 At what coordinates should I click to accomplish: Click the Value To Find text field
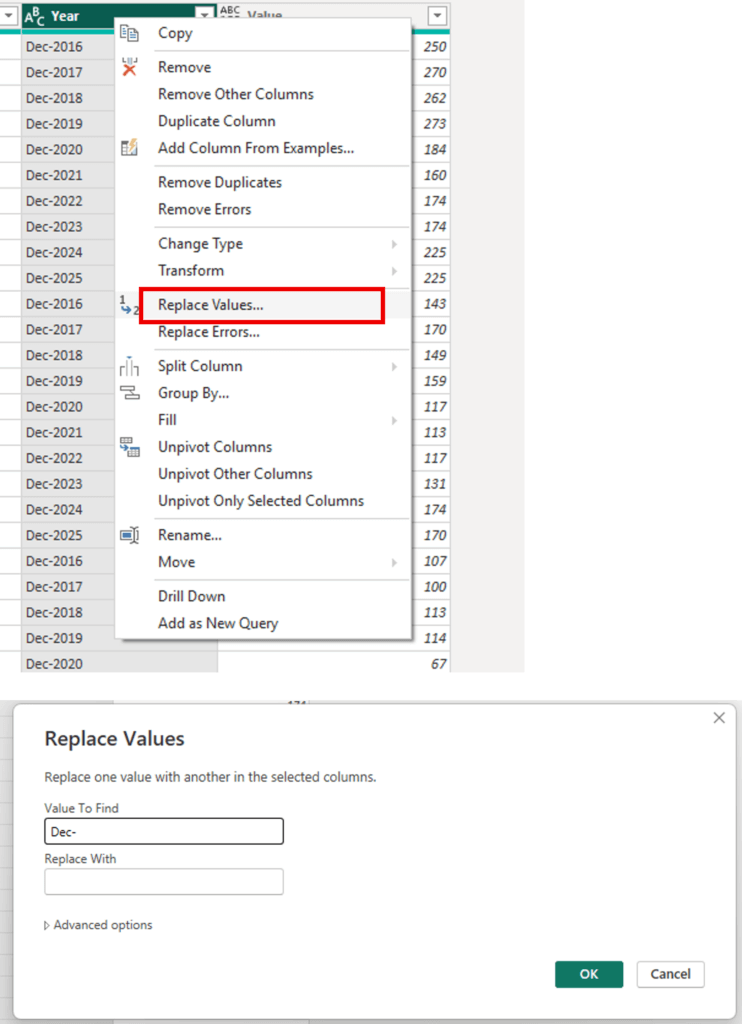164,831
